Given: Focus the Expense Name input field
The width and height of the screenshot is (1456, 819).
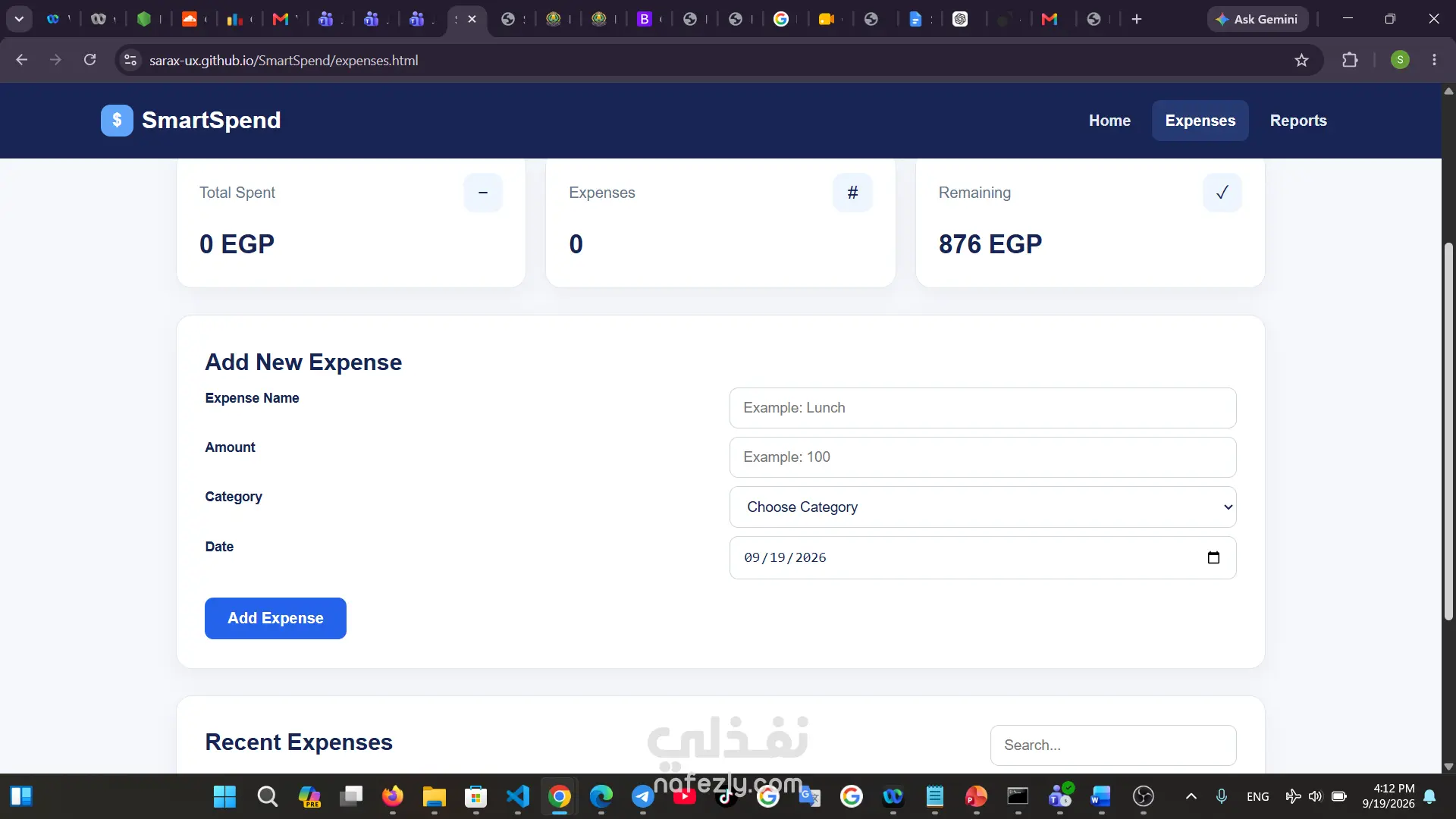Looking at the screenshot, I should click(983, 408).
